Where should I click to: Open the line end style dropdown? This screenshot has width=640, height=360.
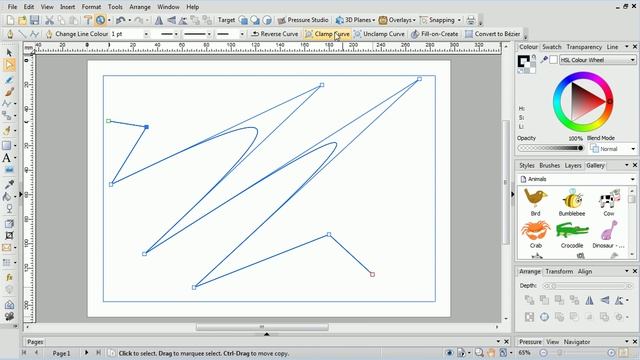click(242, 34)
